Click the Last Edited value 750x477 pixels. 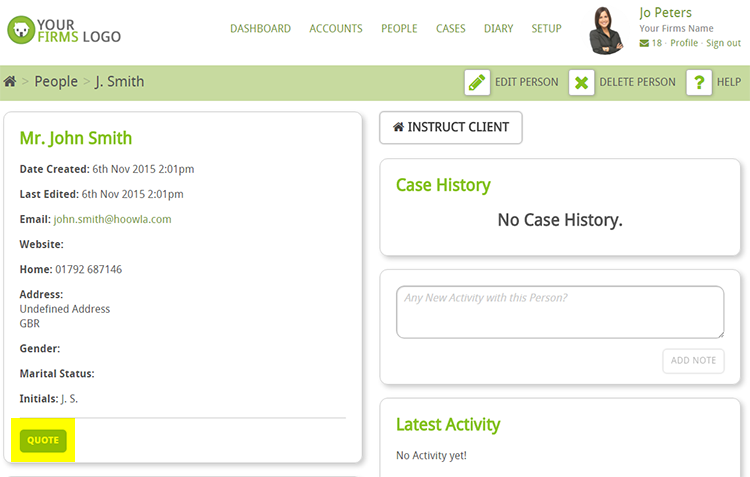tap(132, 194)
